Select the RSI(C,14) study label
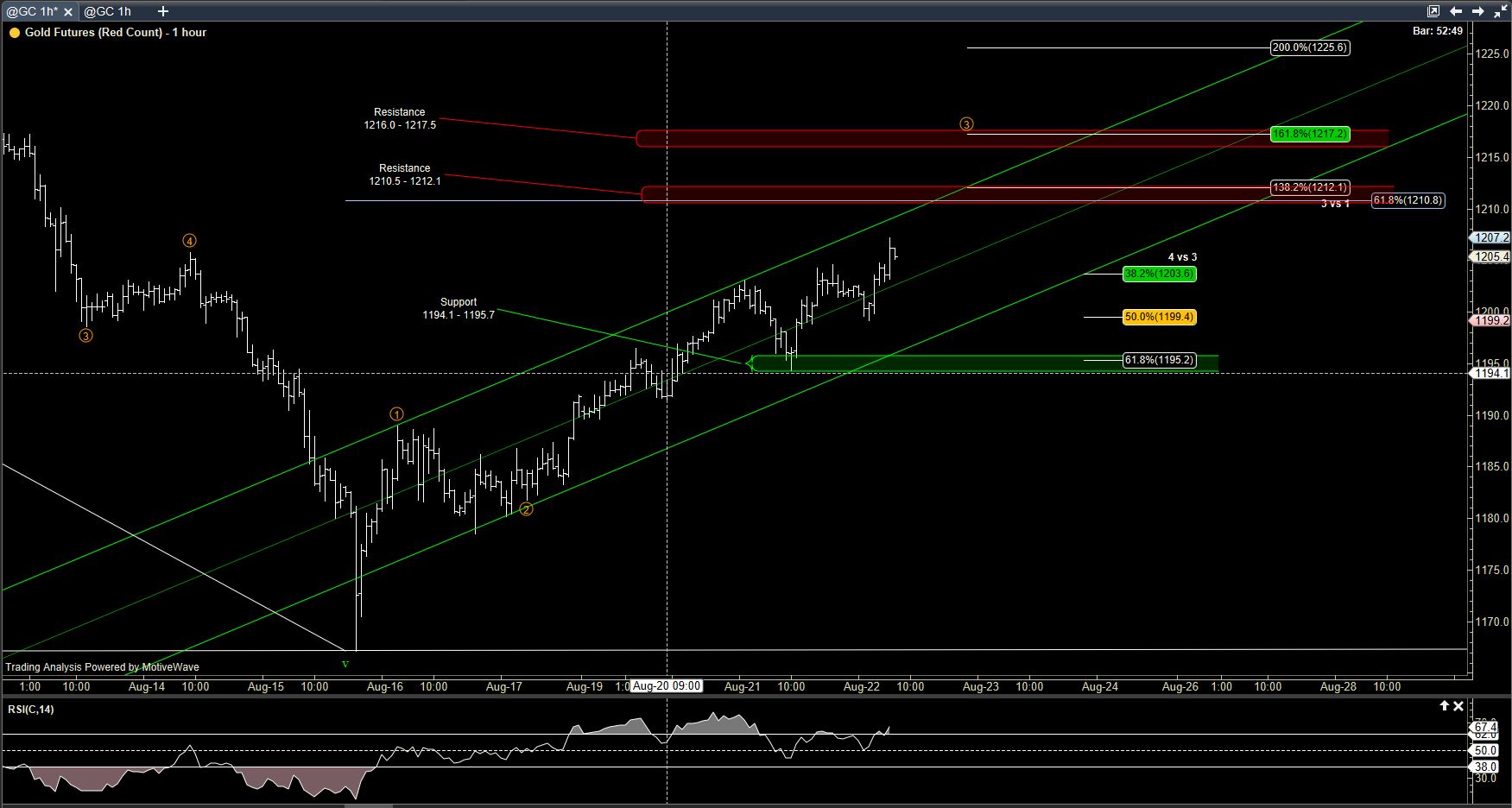The width and height of the screenshot is (1512, 808). tap(31, 710)
